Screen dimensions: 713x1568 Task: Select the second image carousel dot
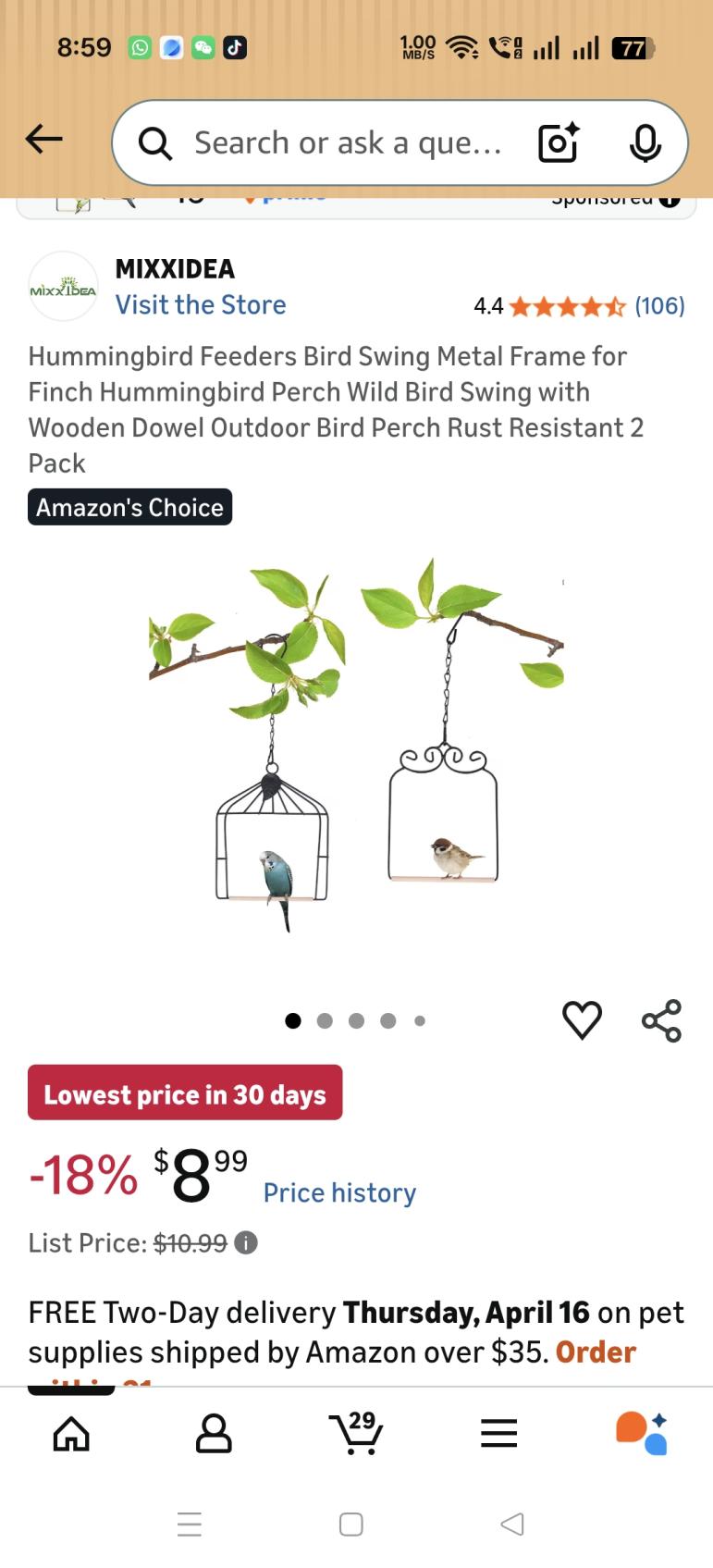click(325, 1021)
